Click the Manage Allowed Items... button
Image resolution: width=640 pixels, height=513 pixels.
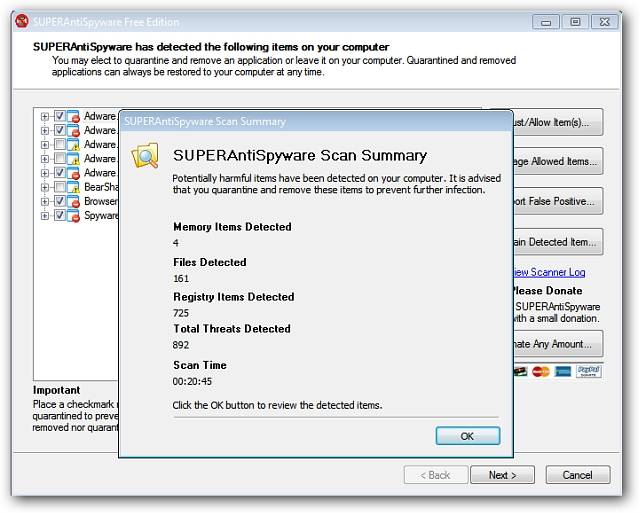click(x=558, y=161)
